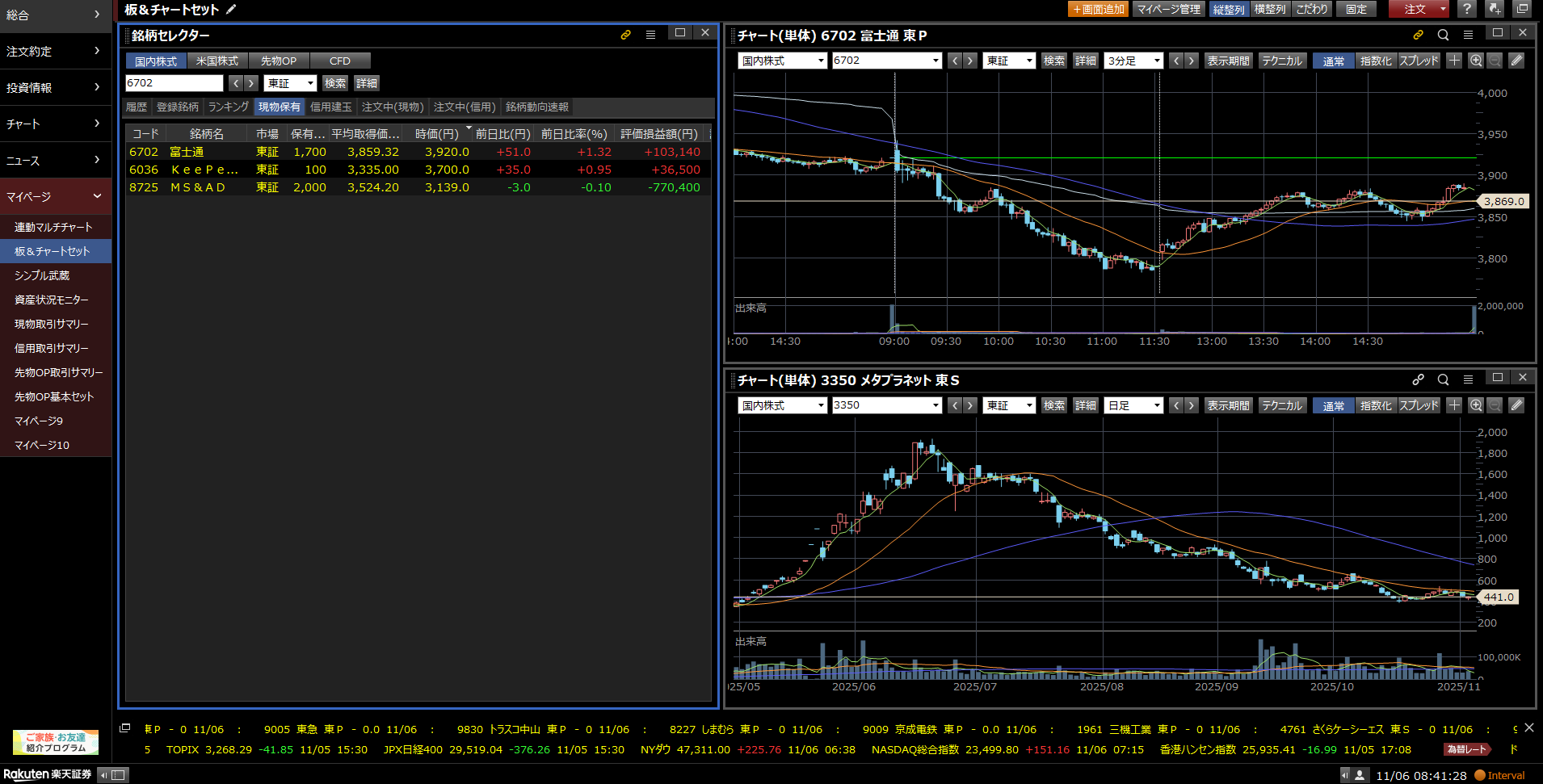This screenshot has width=1543, height=784.
Task: Expand the 注文 button dropdown arrow
Action: point(1443,9)
